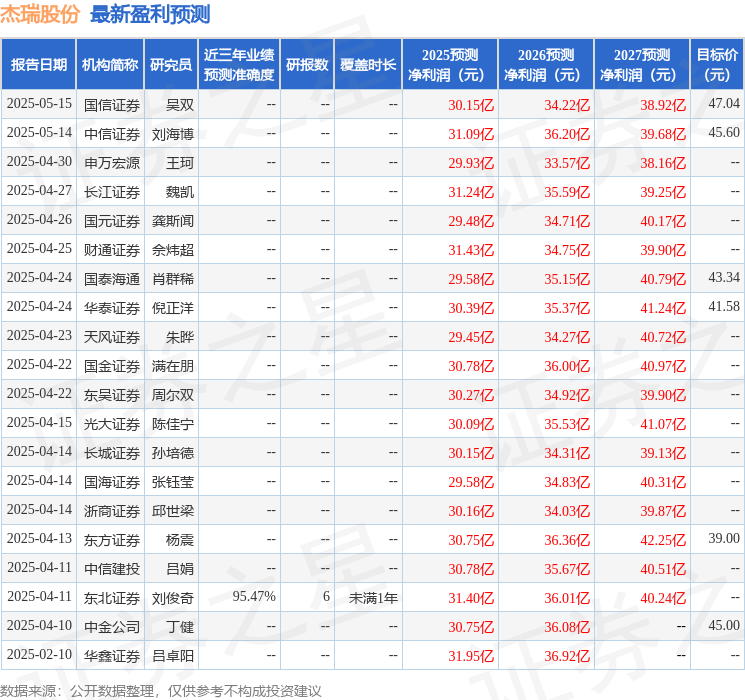Image resolution: width=745 pixels, height=700 pixels.
Task: Click target price 45.00
Action: point(724,625)
